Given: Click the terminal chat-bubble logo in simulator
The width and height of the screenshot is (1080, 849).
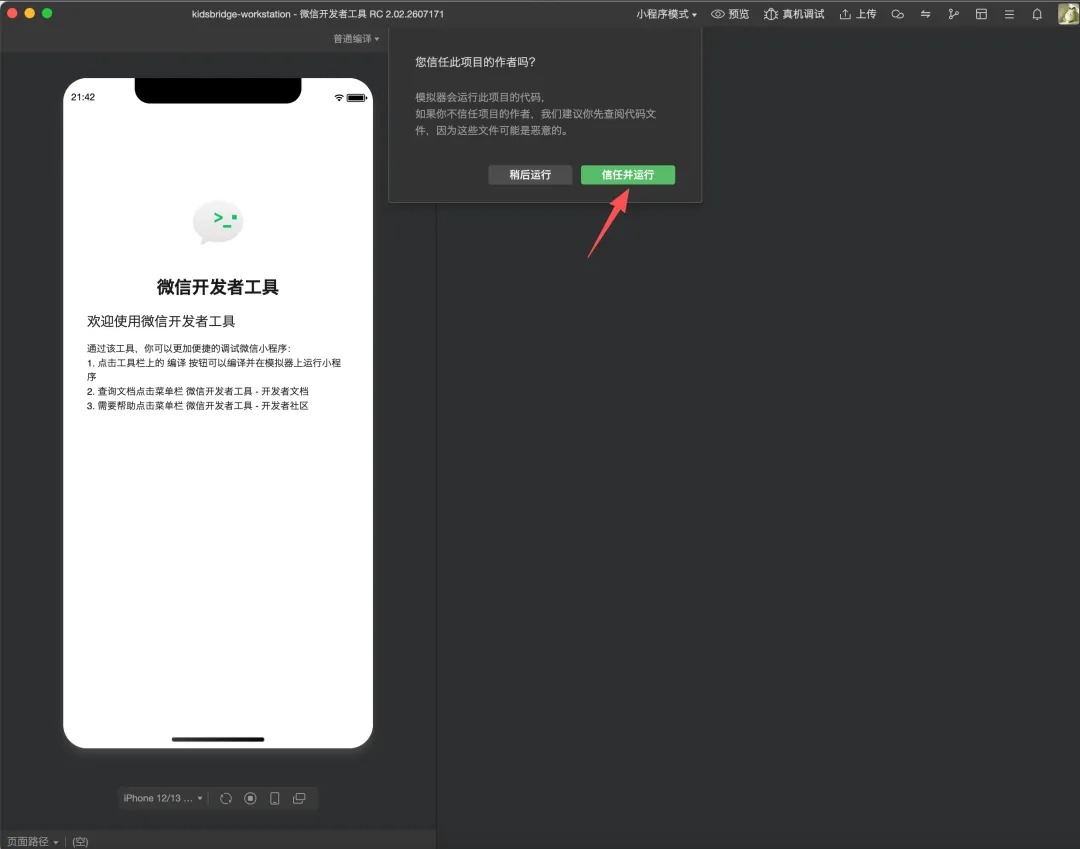Looking at the screenshot, I should 218,222.
